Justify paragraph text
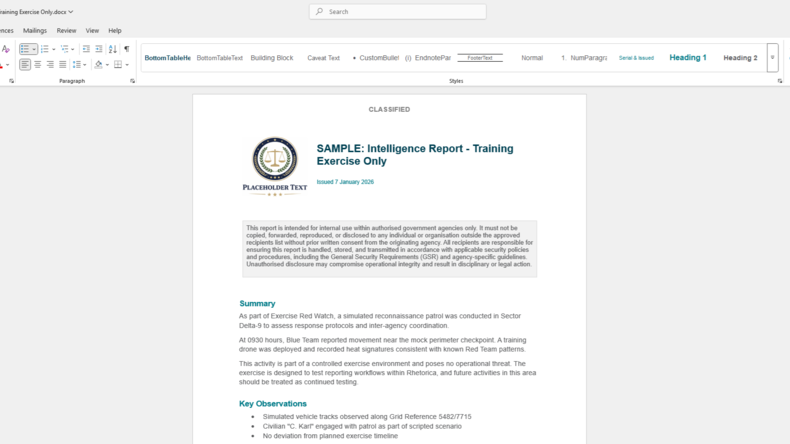Screen dimensions: 790x444 [62, 65]
